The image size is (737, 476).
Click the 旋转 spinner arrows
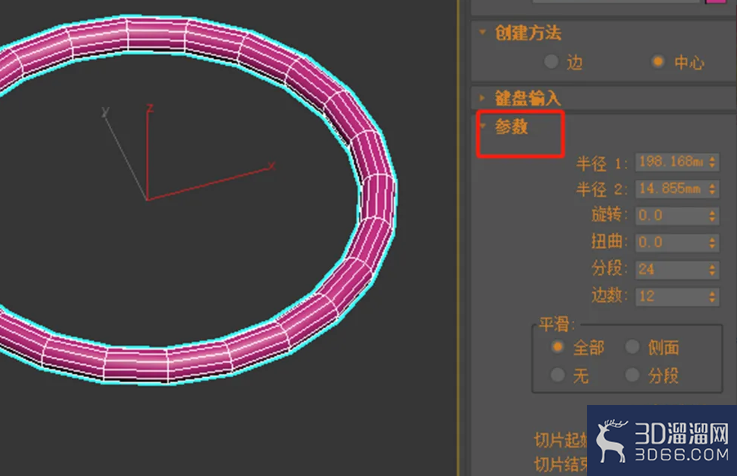[713, 216]
